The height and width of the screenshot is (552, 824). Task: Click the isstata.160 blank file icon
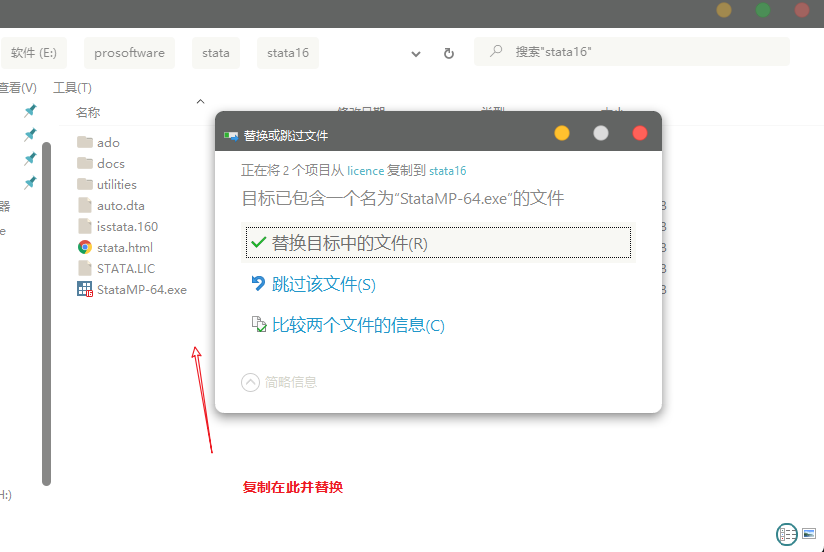coord(84,226)
